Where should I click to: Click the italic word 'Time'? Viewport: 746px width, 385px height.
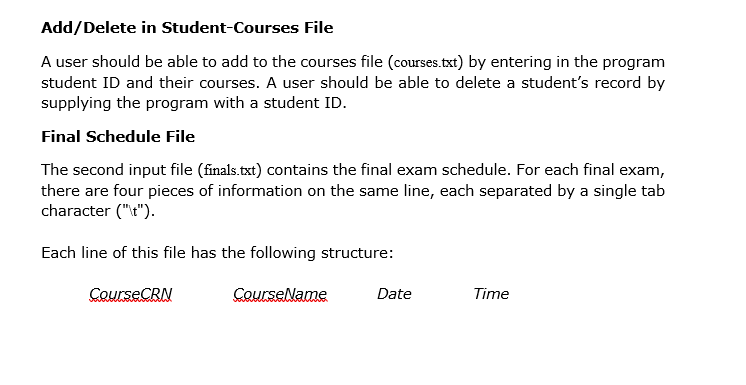pos(491,294)
